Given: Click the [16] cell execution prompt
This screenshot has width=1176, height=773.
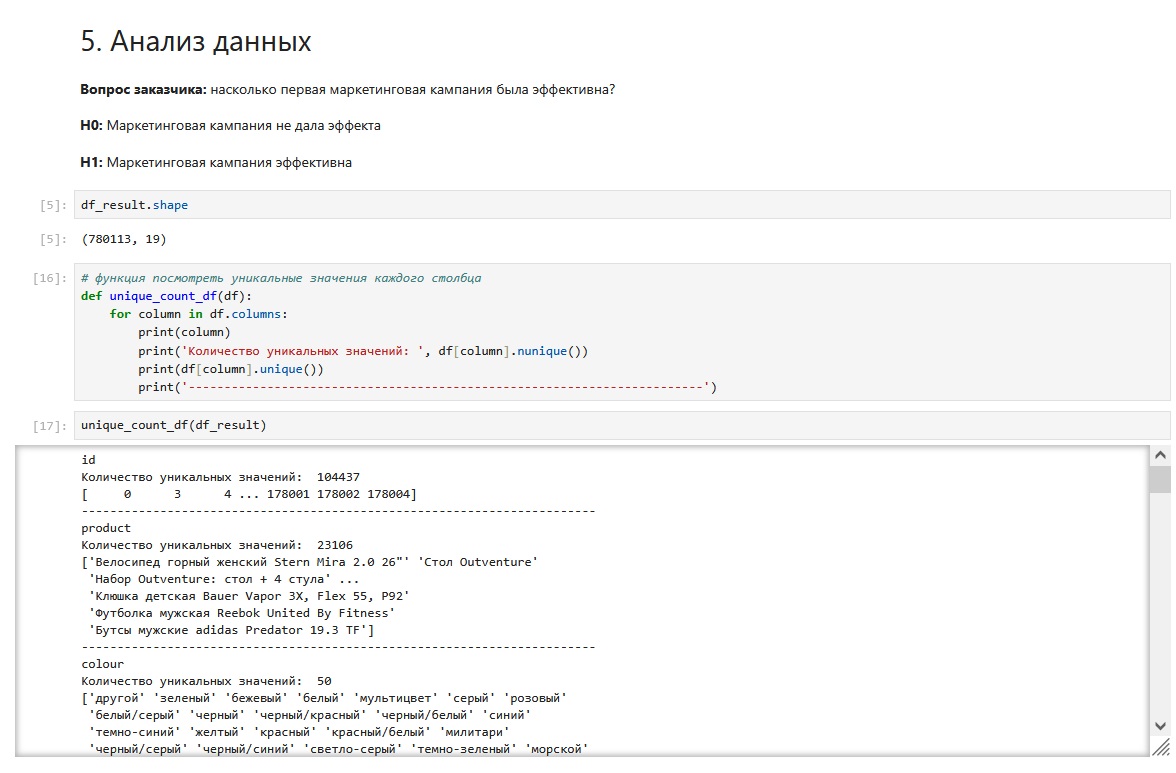Looking at the screenshot, I should click(x=50, y=278).
